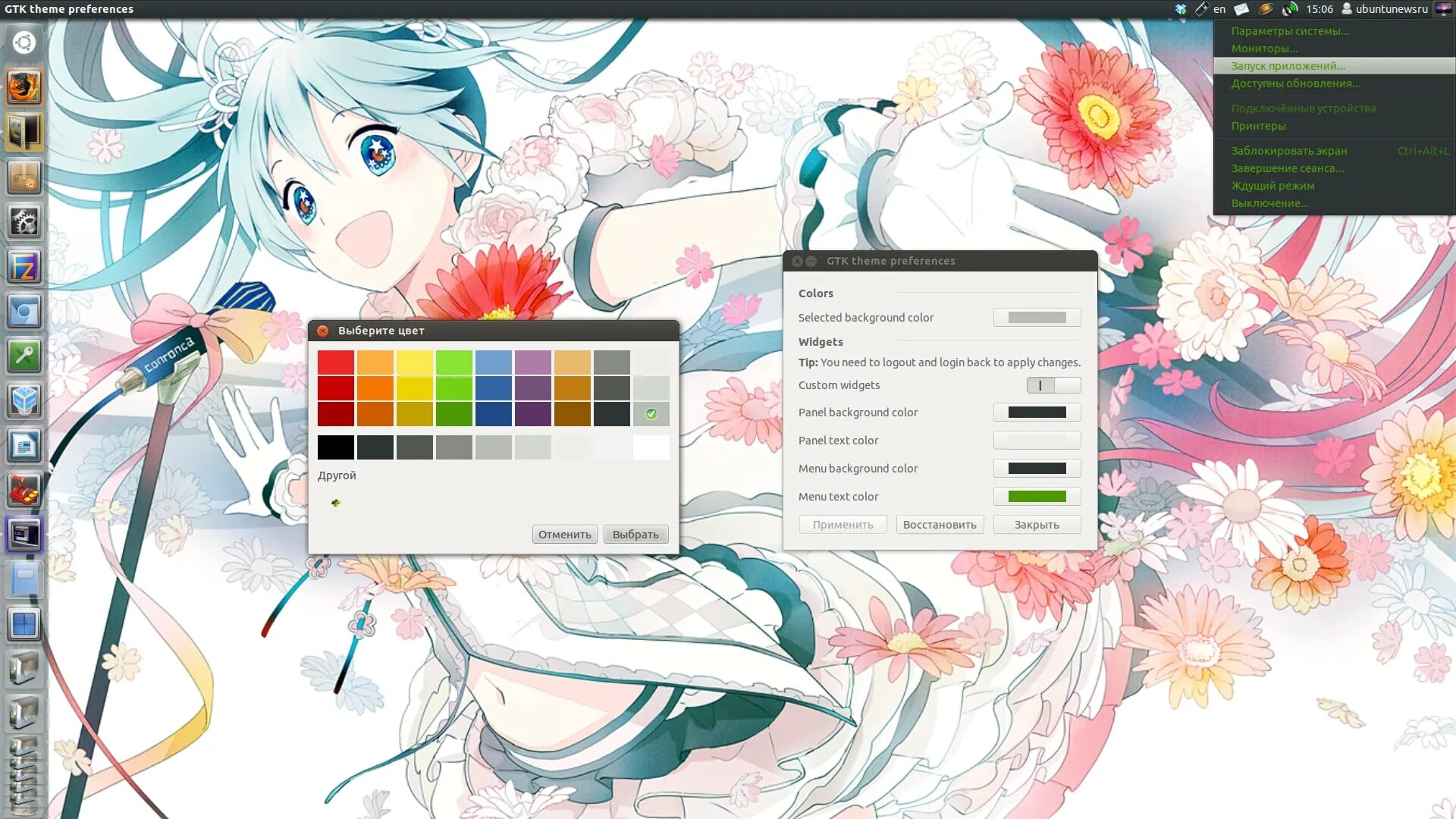1456x819 pixels.
Task: Select Параметры системы menu entry
Action: click(x=1290, y=31)
